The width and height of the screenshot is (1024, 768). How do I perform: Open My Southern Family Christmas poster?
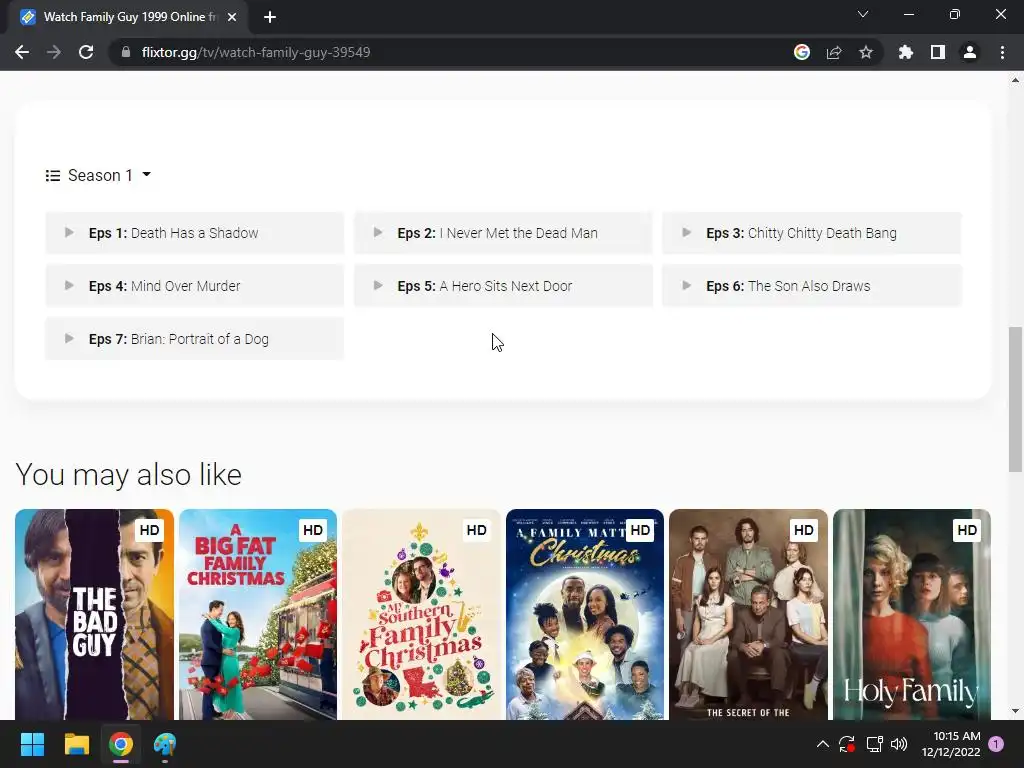coord(421,615)
